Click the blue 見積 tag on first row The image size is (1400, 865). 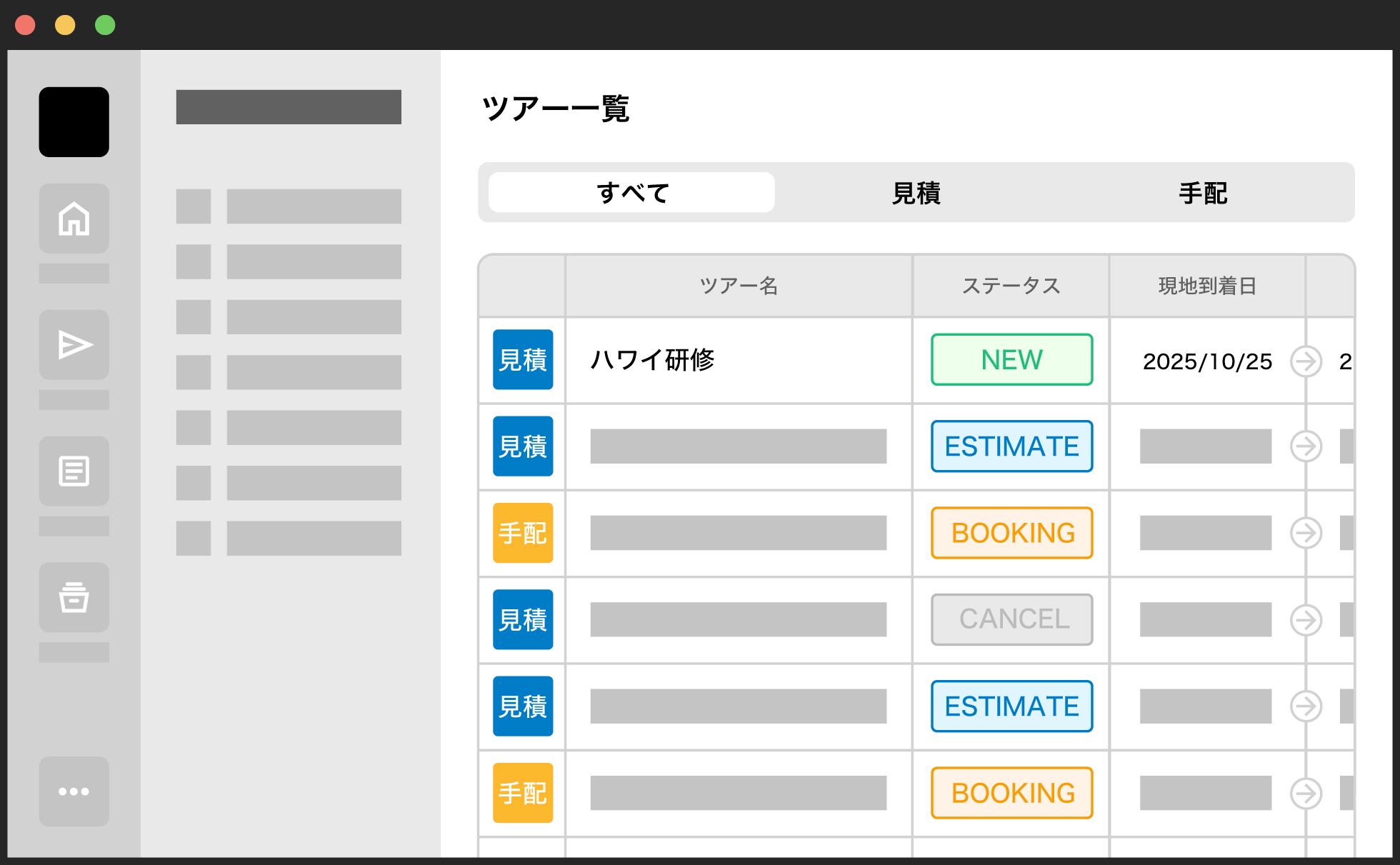523,360
